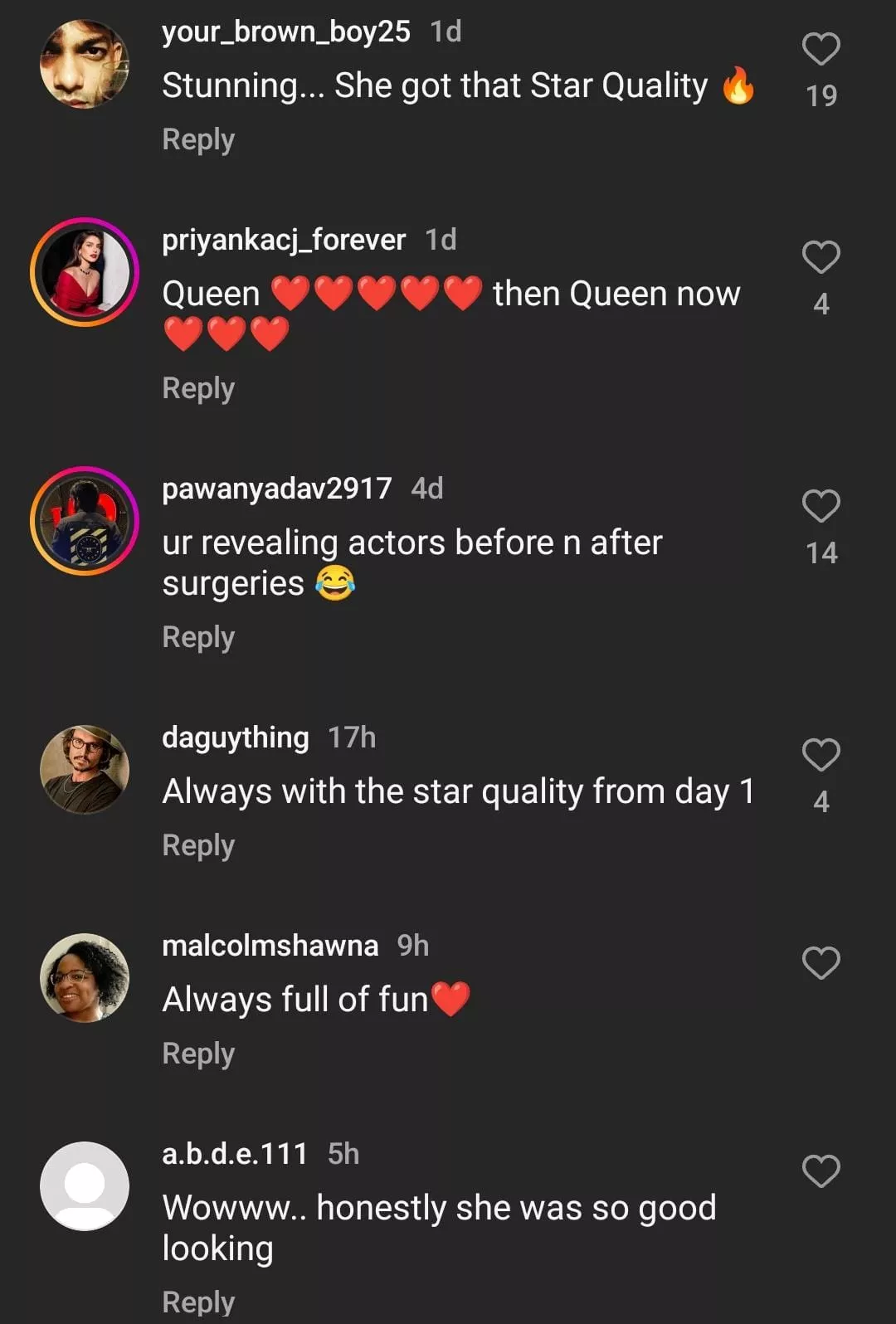The height and width of the screenshot is (1324, 896).
Task: Reply to your_brown_boy25's comment
Action: click(198, 139)
